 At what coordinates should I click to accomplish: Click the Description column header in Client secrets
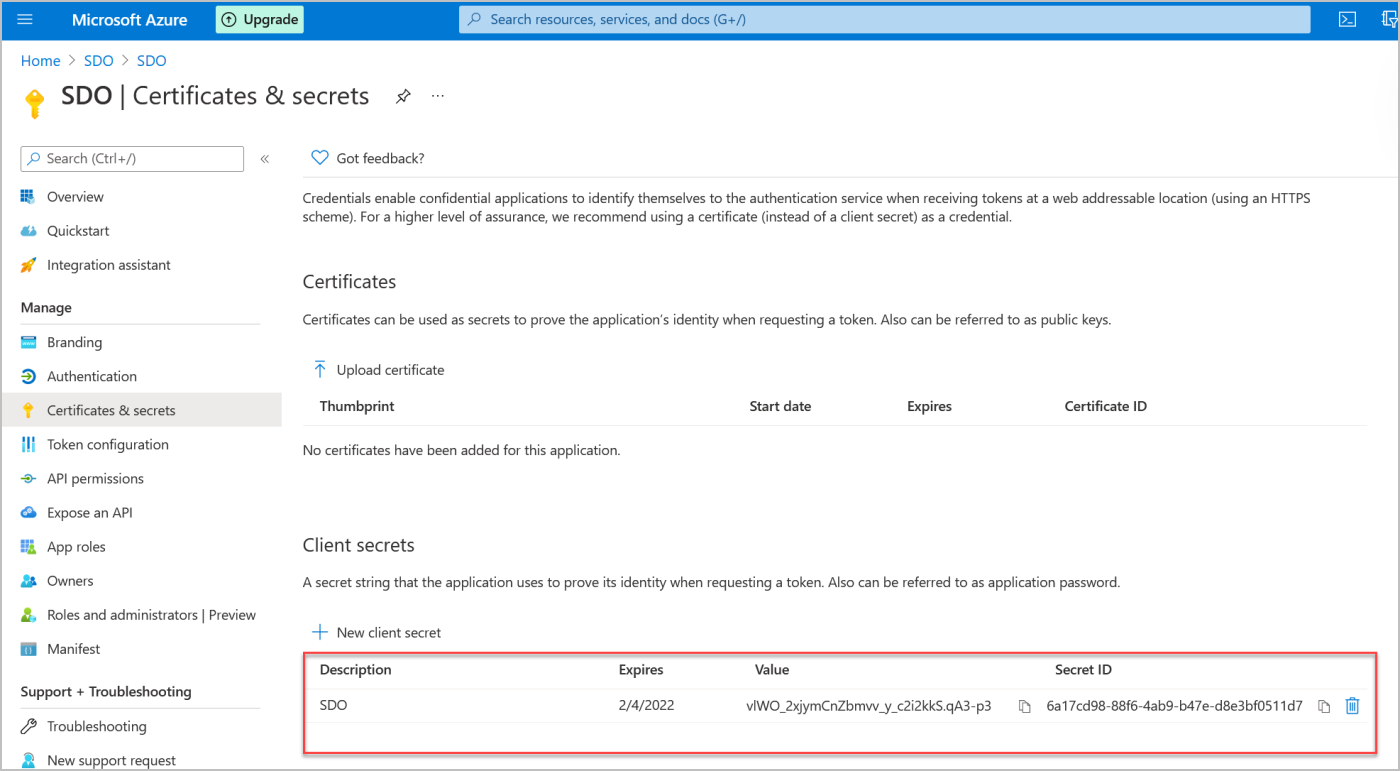(x=356, y=669)
